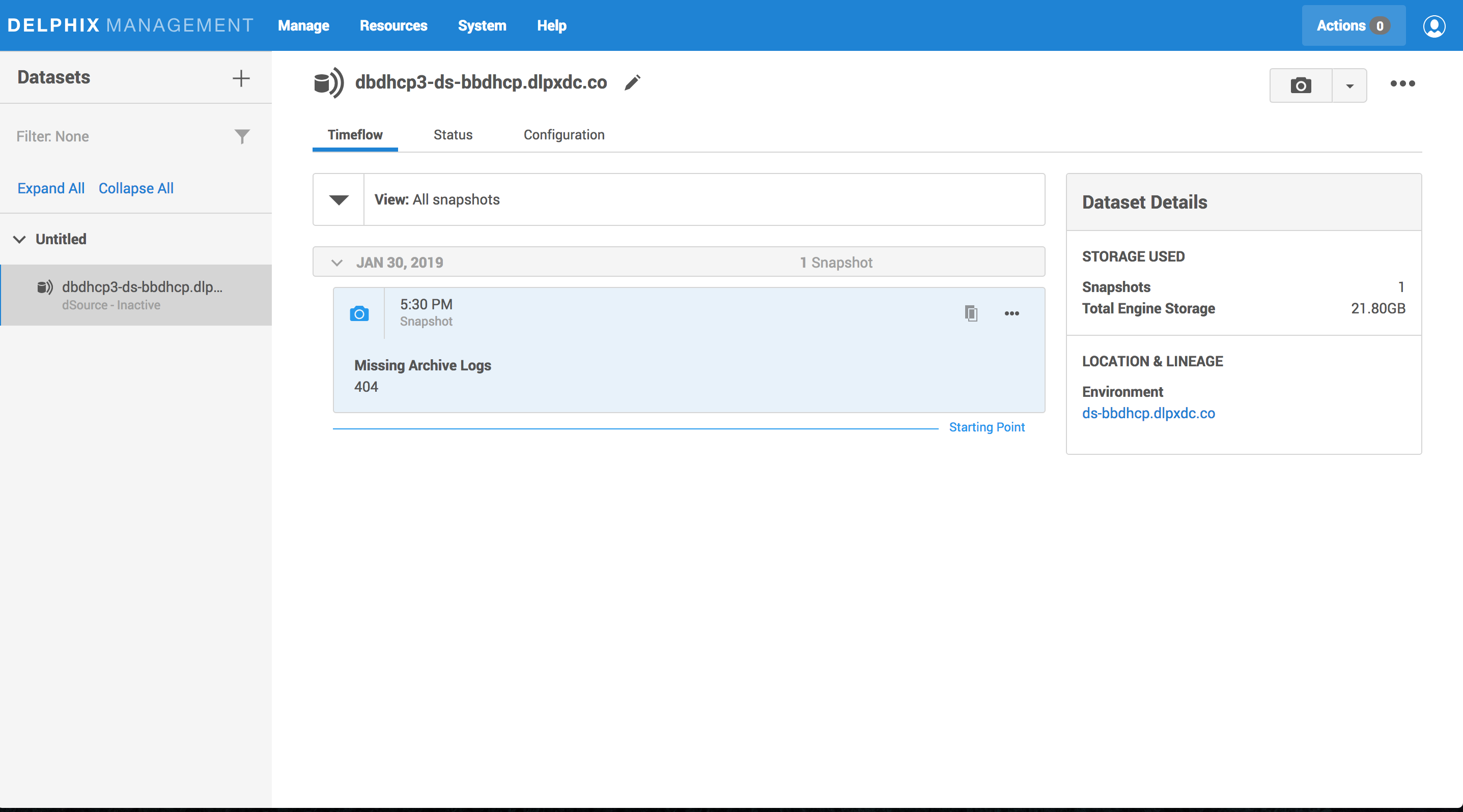
Task: Open View All snapshots dropdown
Action: point(339,200)
